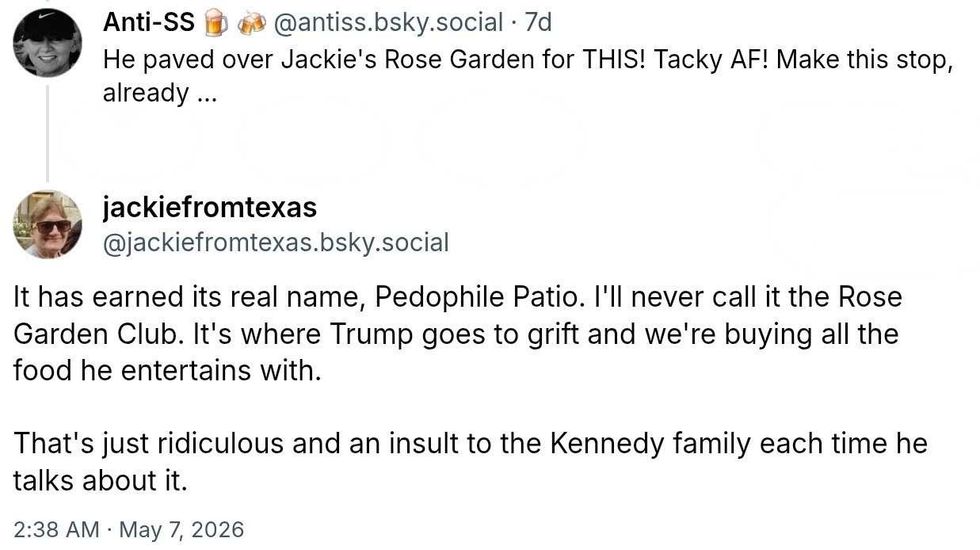Open the @jackiefromtexas.bsky.social handle link
This screenshot has width=980, height=550.
pos(276,243)
